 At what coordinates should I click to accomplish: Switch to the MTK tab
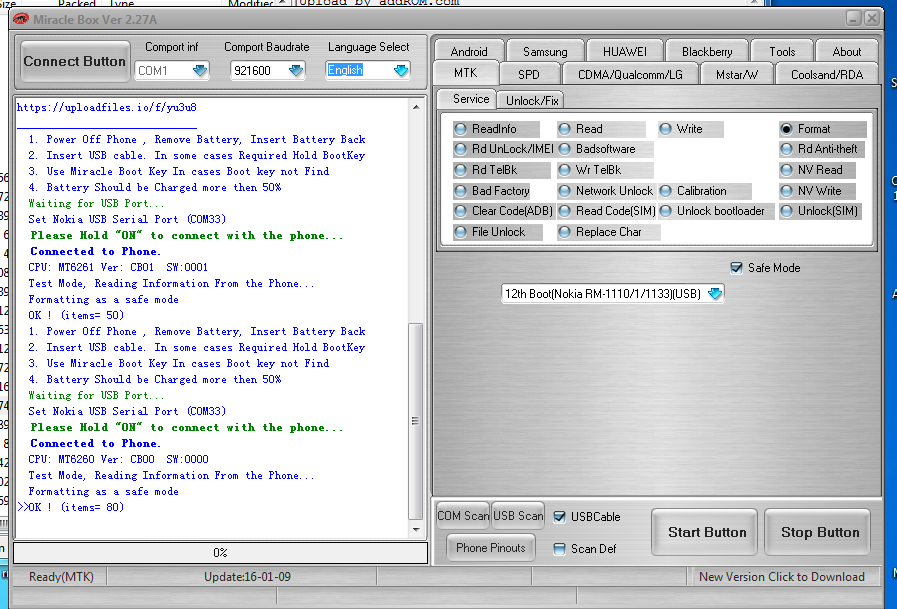point(466,73)
